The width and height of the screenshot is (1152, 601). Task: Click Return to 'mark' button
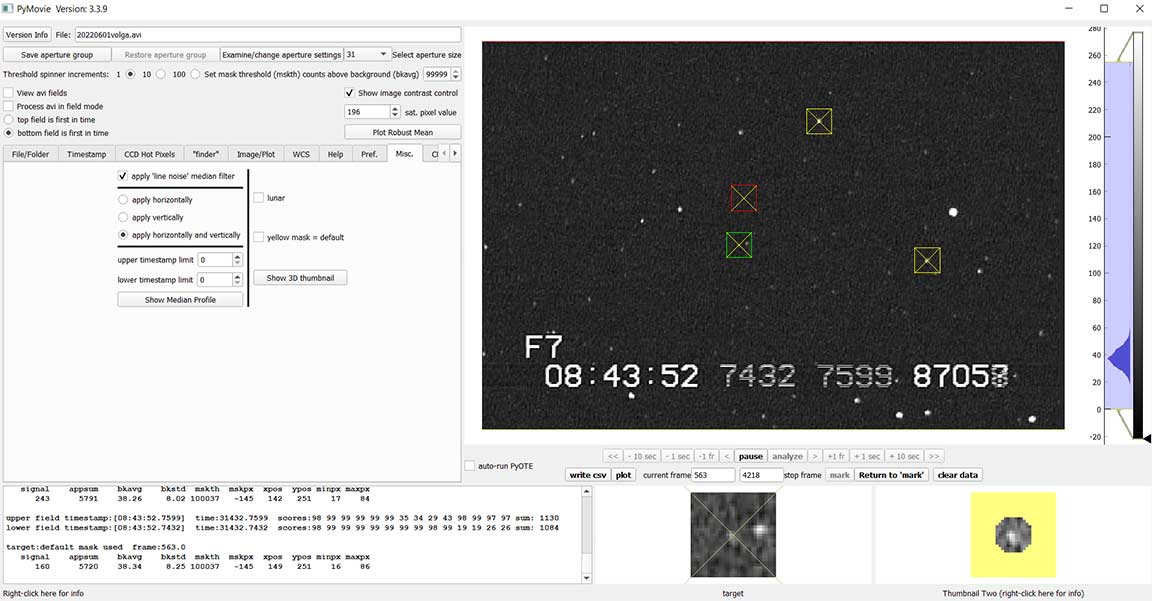[x=891, y=475]
